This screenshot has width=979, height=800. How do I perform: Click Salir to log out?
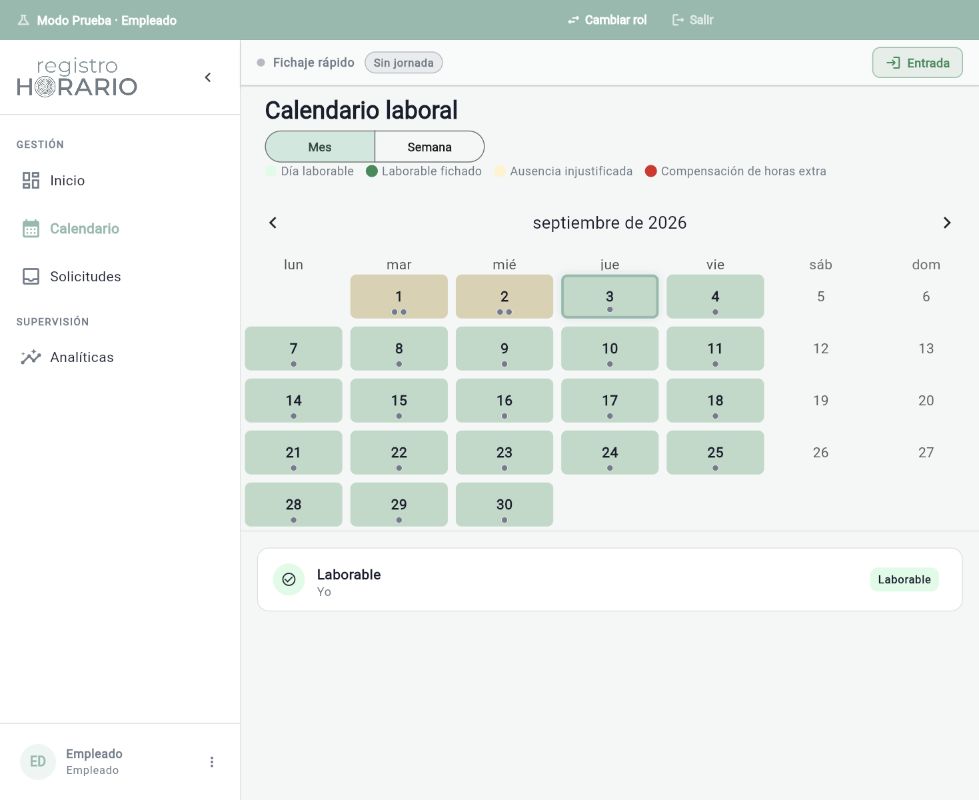click(692, 20)
